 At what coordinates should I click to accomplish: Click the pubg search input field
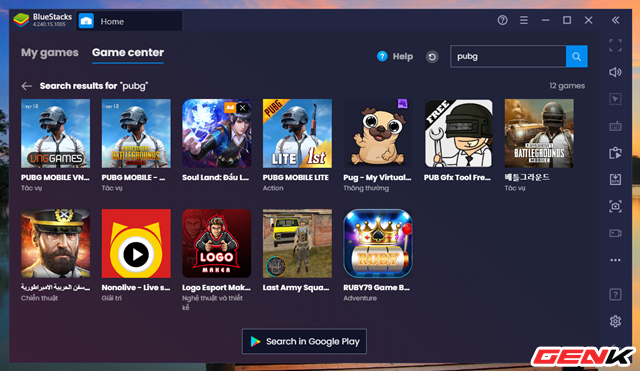point(508,56)
